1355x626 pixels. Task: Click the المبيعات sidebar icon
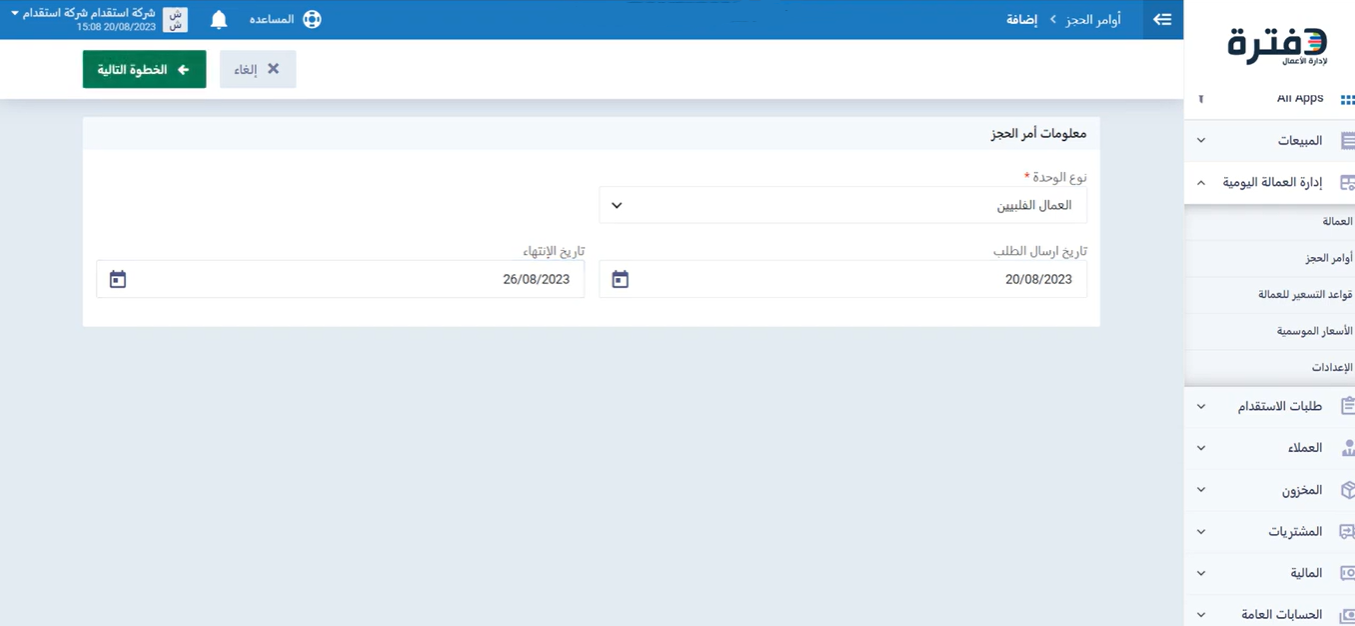coord(1347,141)
